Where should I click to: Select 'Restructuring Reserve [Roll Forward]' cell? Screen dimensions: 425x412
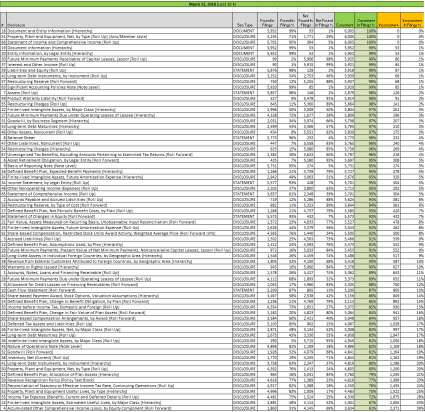119,81
